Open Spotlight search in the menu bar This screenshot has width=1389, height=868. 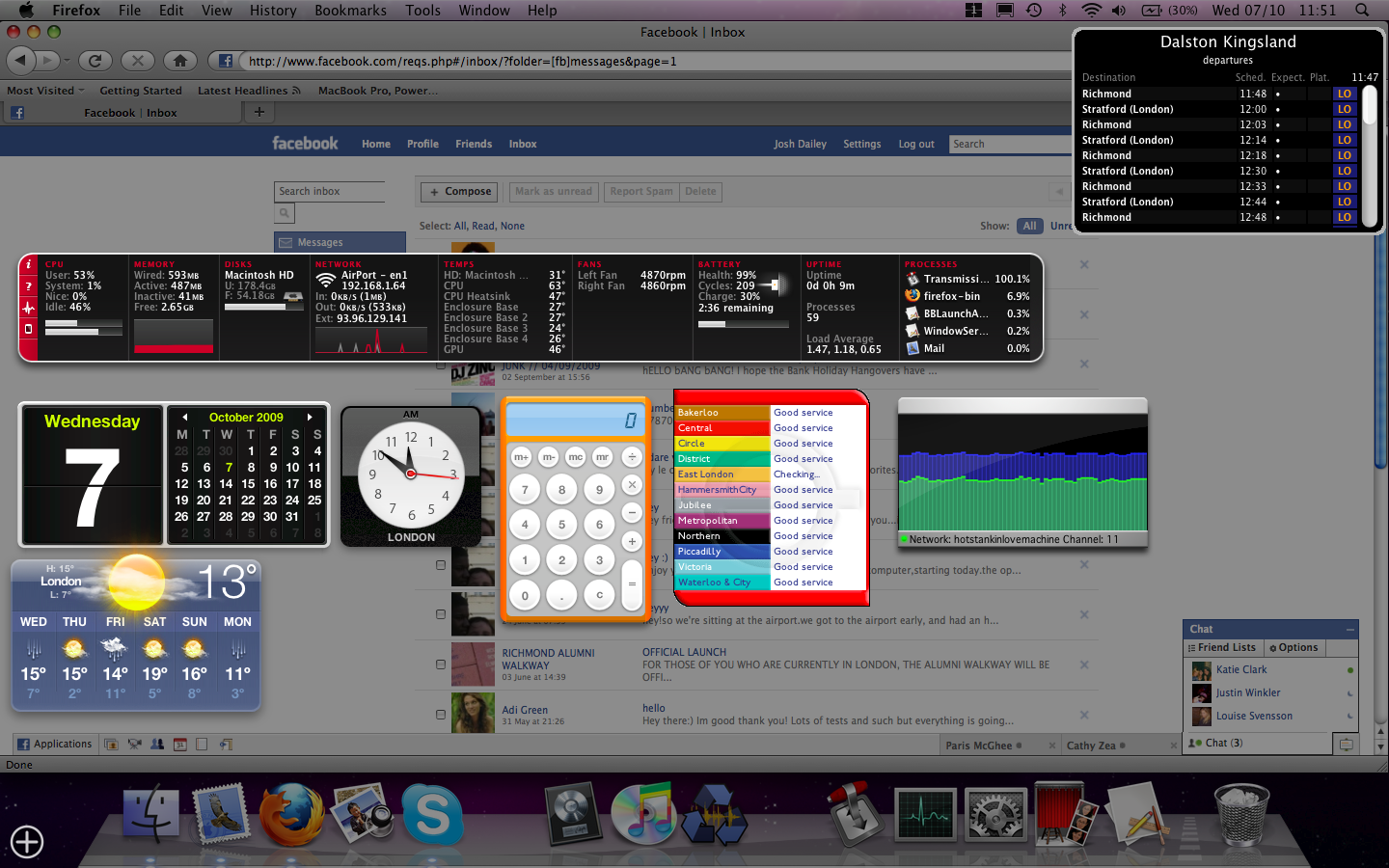(x=1362, y=11)
